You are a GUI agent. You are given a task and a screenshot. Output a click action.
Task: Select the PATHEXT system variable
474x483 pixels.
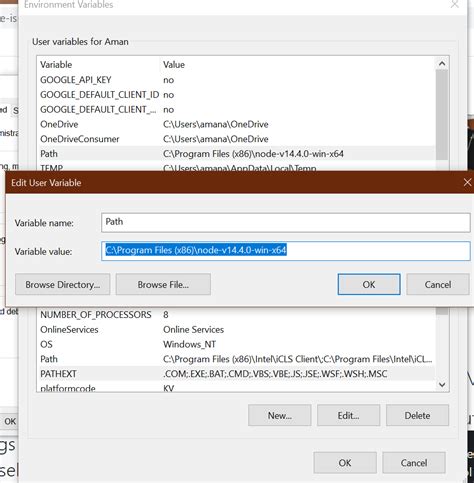click(x=236, y=374)
